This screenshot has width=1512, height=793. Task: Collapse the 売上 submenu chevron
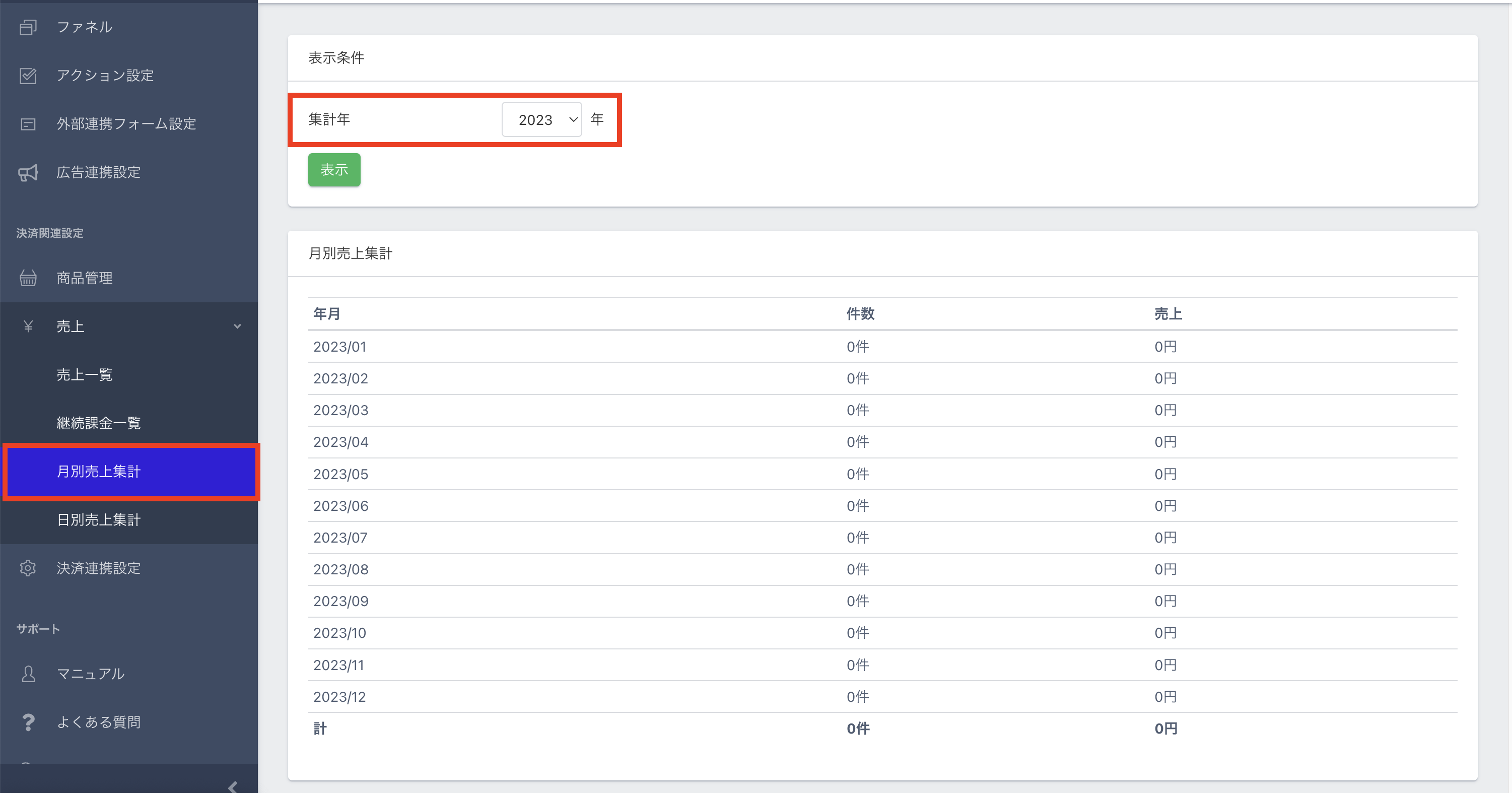coord(237,326)
